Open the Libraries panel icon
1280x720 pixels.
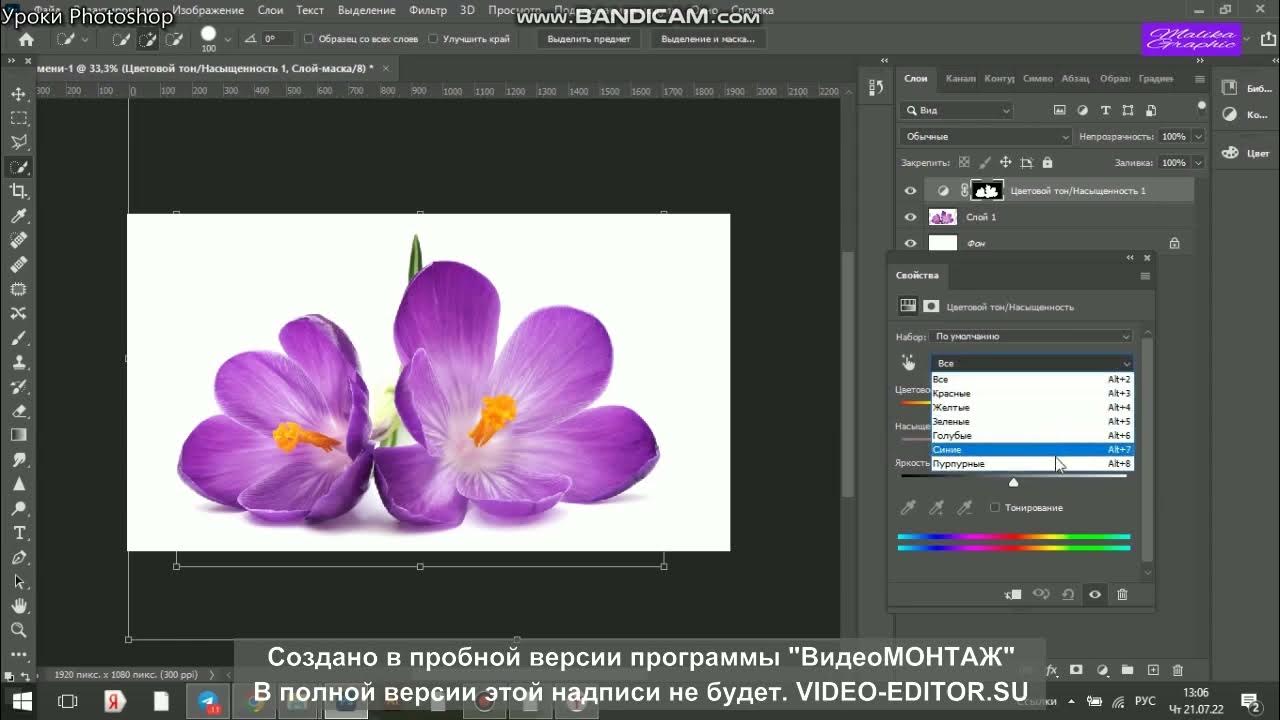[1230, 88]
